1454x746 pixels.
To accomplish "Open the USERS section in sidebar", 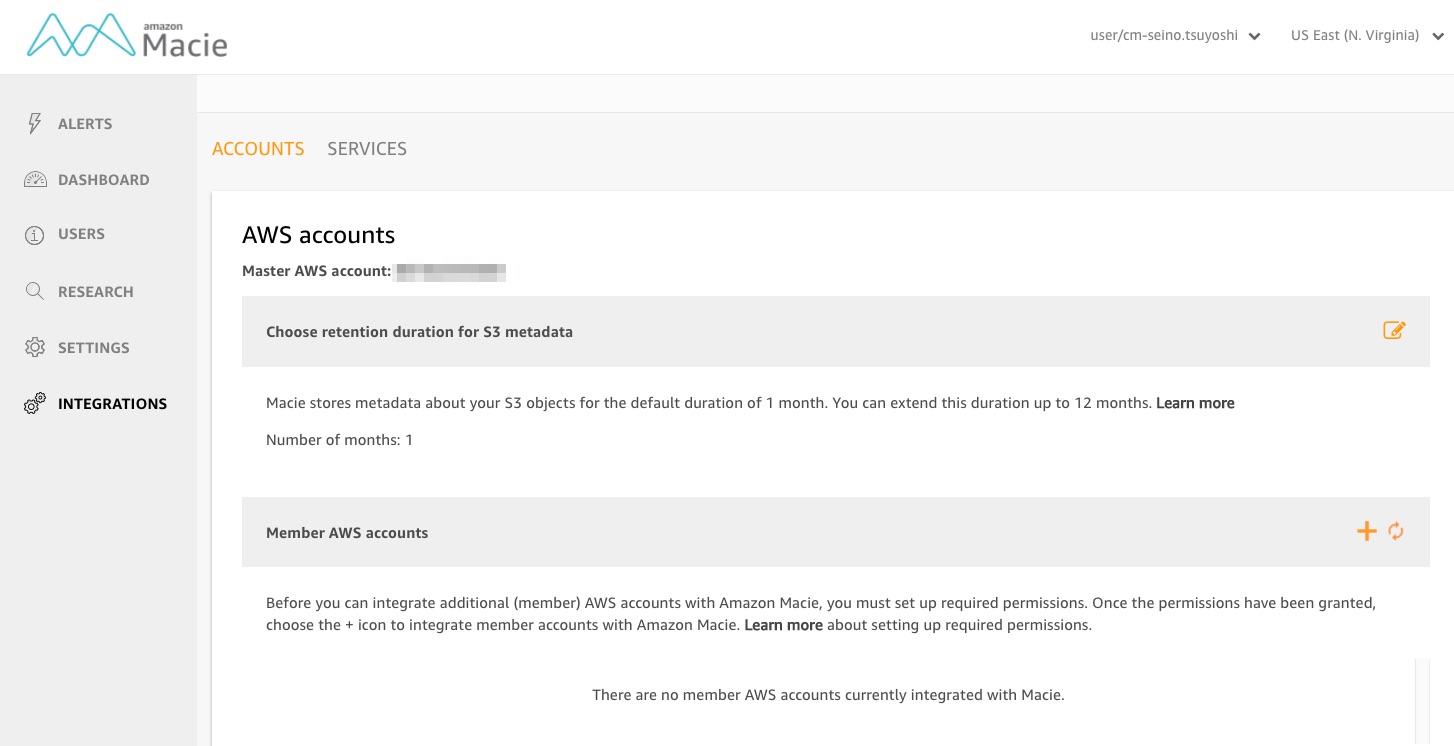I will 81,234.
